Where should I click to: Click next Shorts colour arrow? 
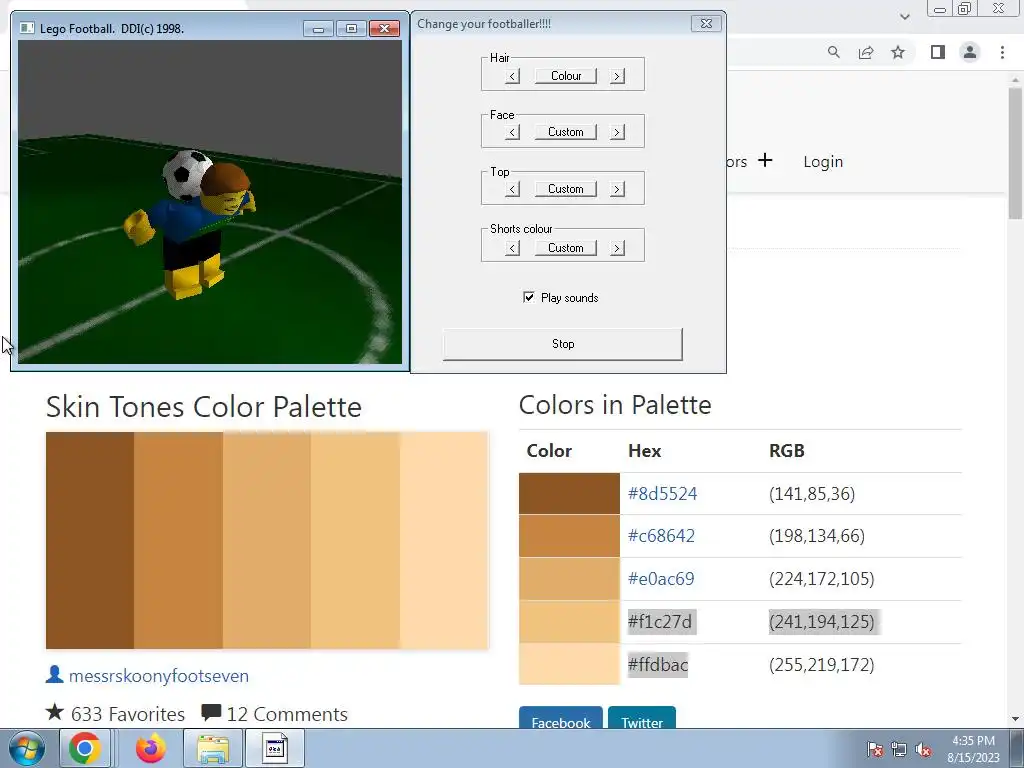617,248
